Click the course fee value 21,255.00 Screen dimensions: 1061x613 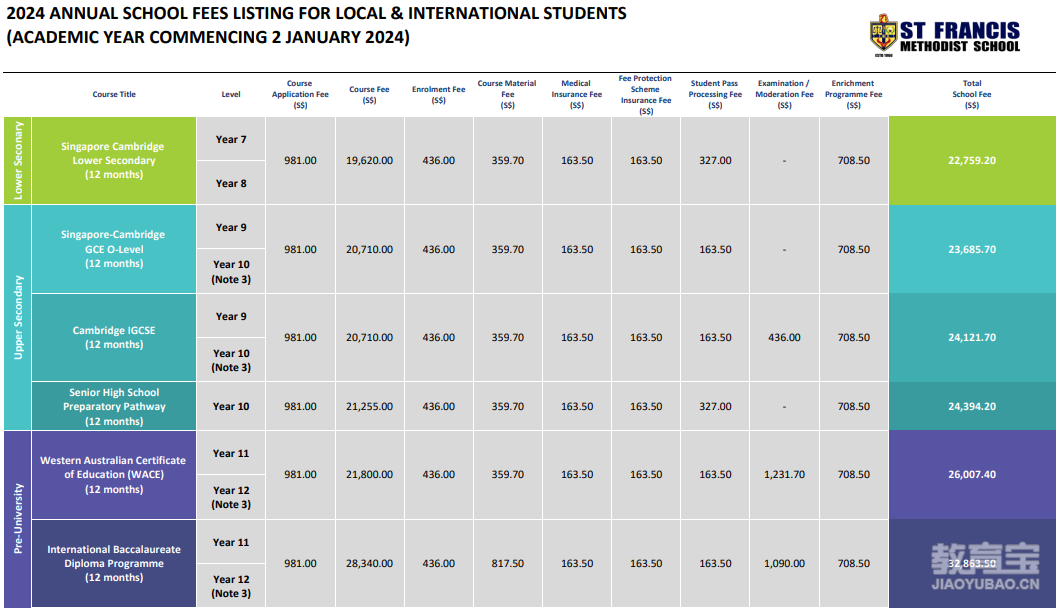pyautogui.click(x=369, y=407)
